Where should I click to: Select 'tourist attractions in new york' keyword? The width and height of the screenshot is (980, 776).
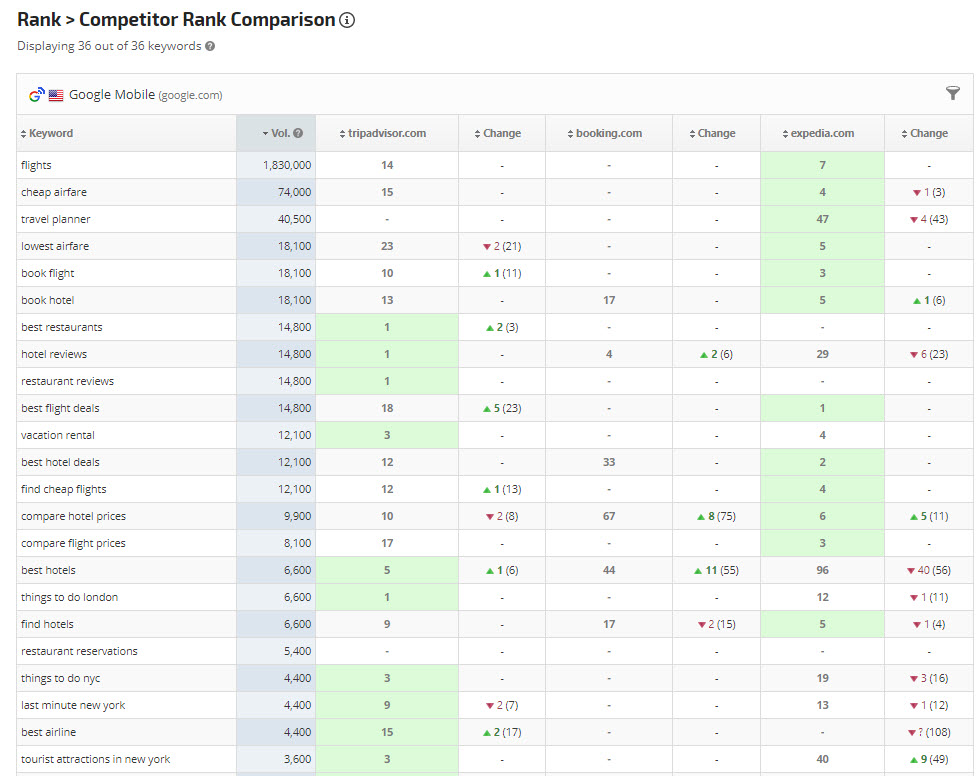coord(95,759)
